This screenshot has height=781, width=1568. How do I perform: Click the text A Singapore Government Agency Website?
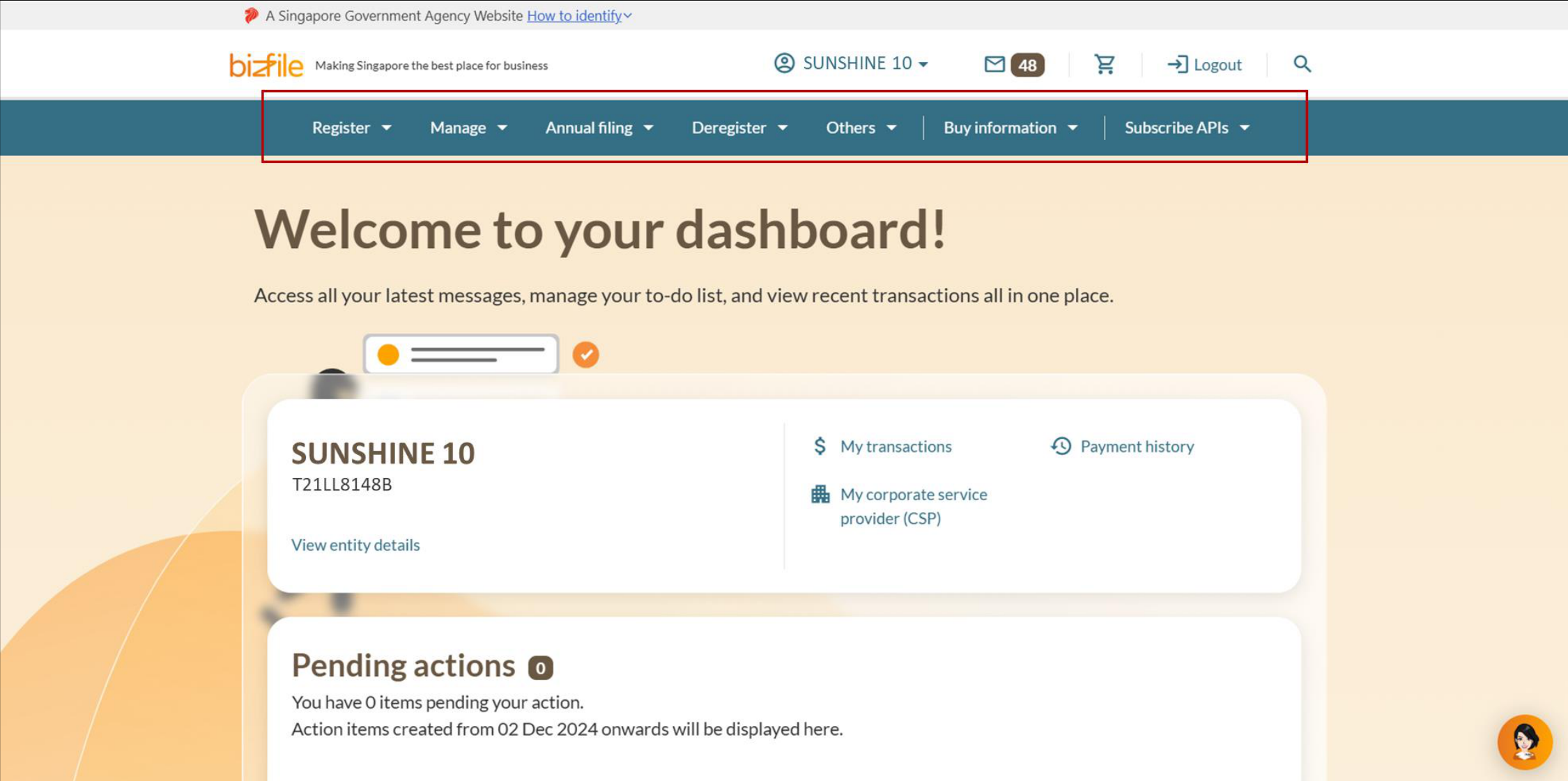[394, 15]
